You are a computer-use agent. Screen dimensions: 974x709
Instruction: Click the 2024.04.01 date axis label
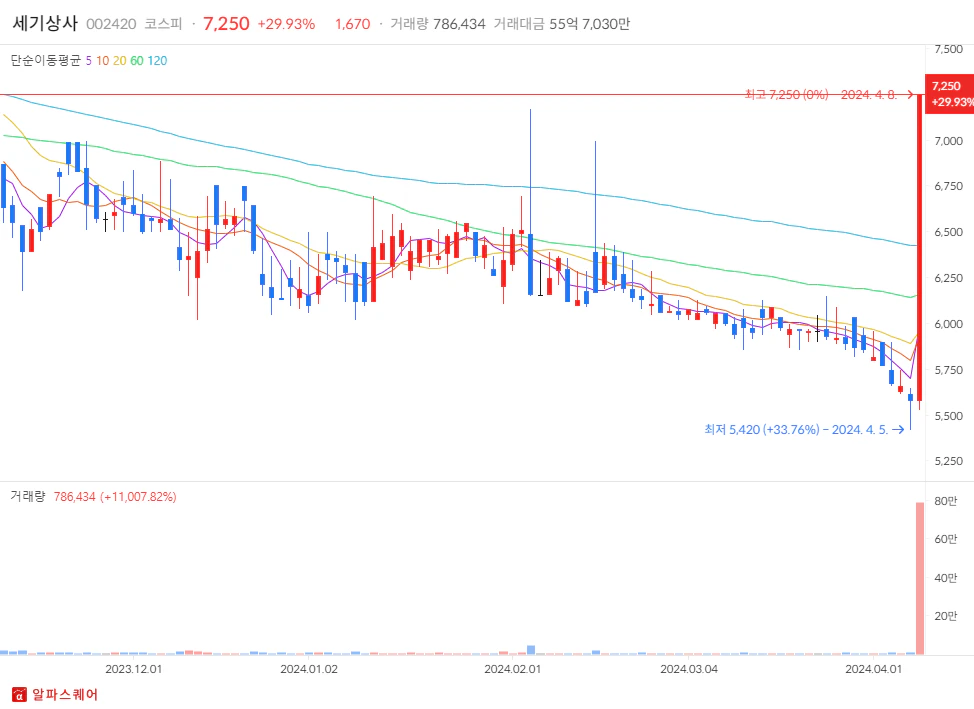873,669
